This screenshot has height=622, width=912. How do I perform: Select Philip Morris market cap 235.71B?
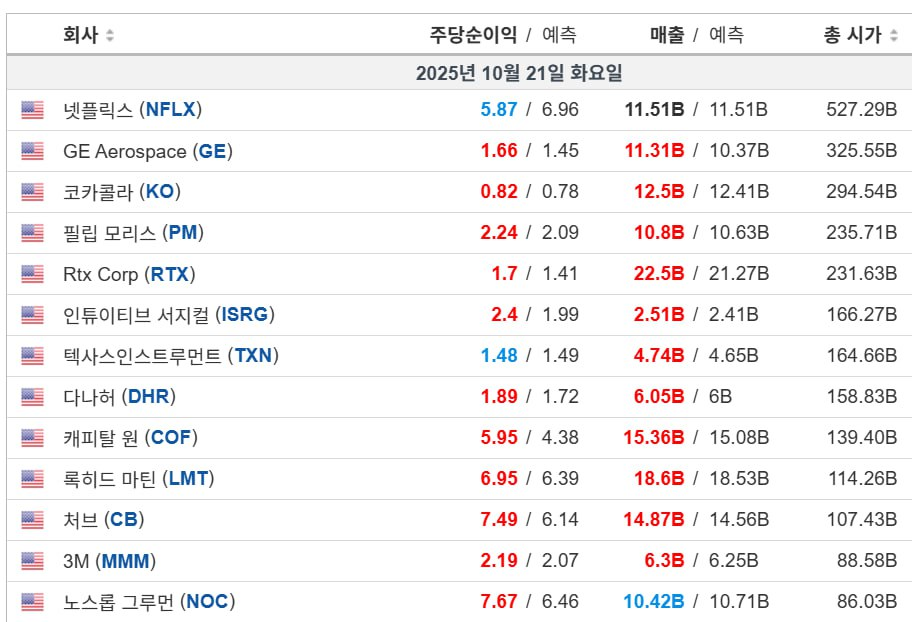[x=861, y=233]
